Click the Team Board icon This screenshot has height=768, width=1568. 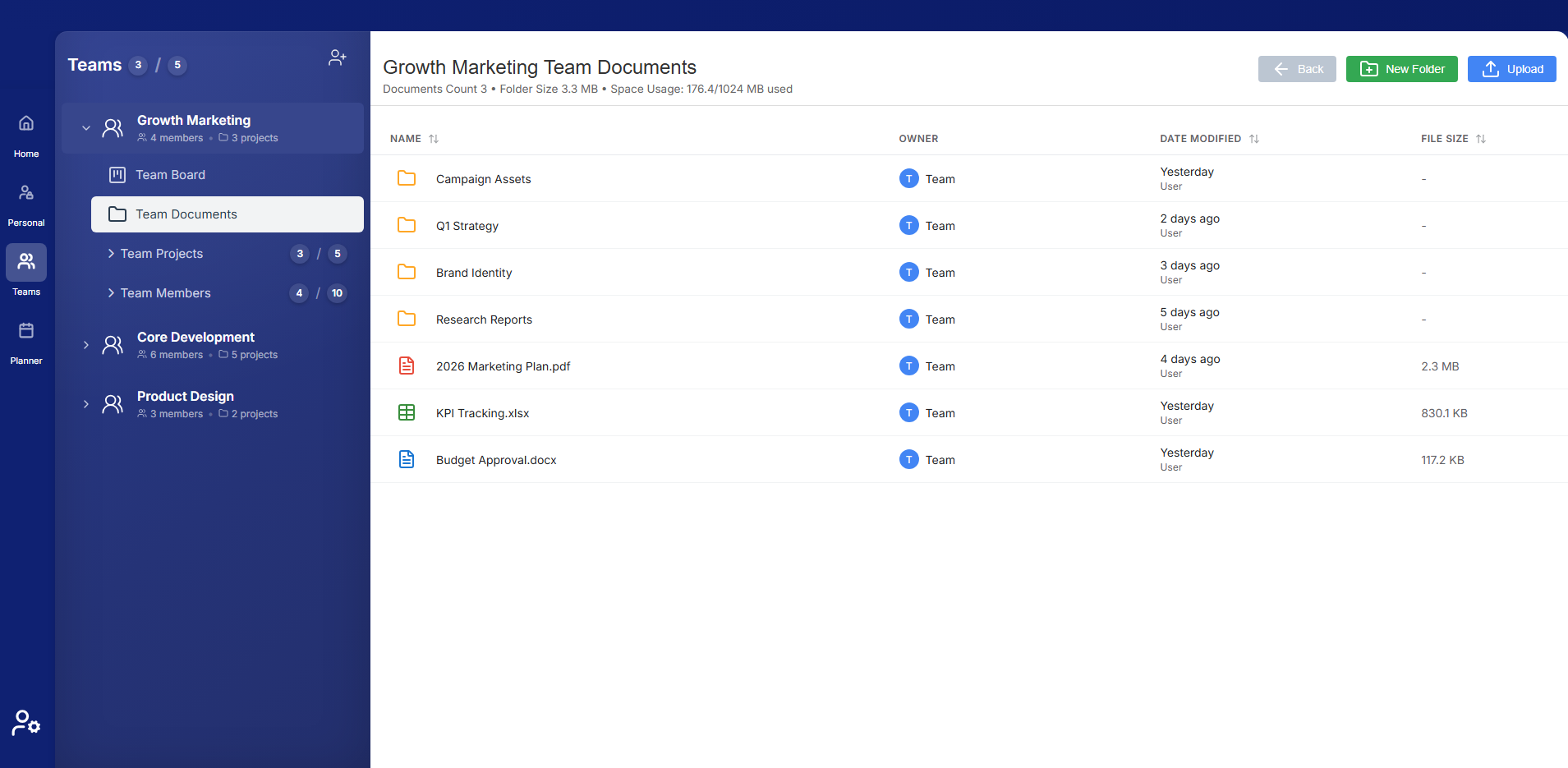pyautogui.click(x=117, y=174)
